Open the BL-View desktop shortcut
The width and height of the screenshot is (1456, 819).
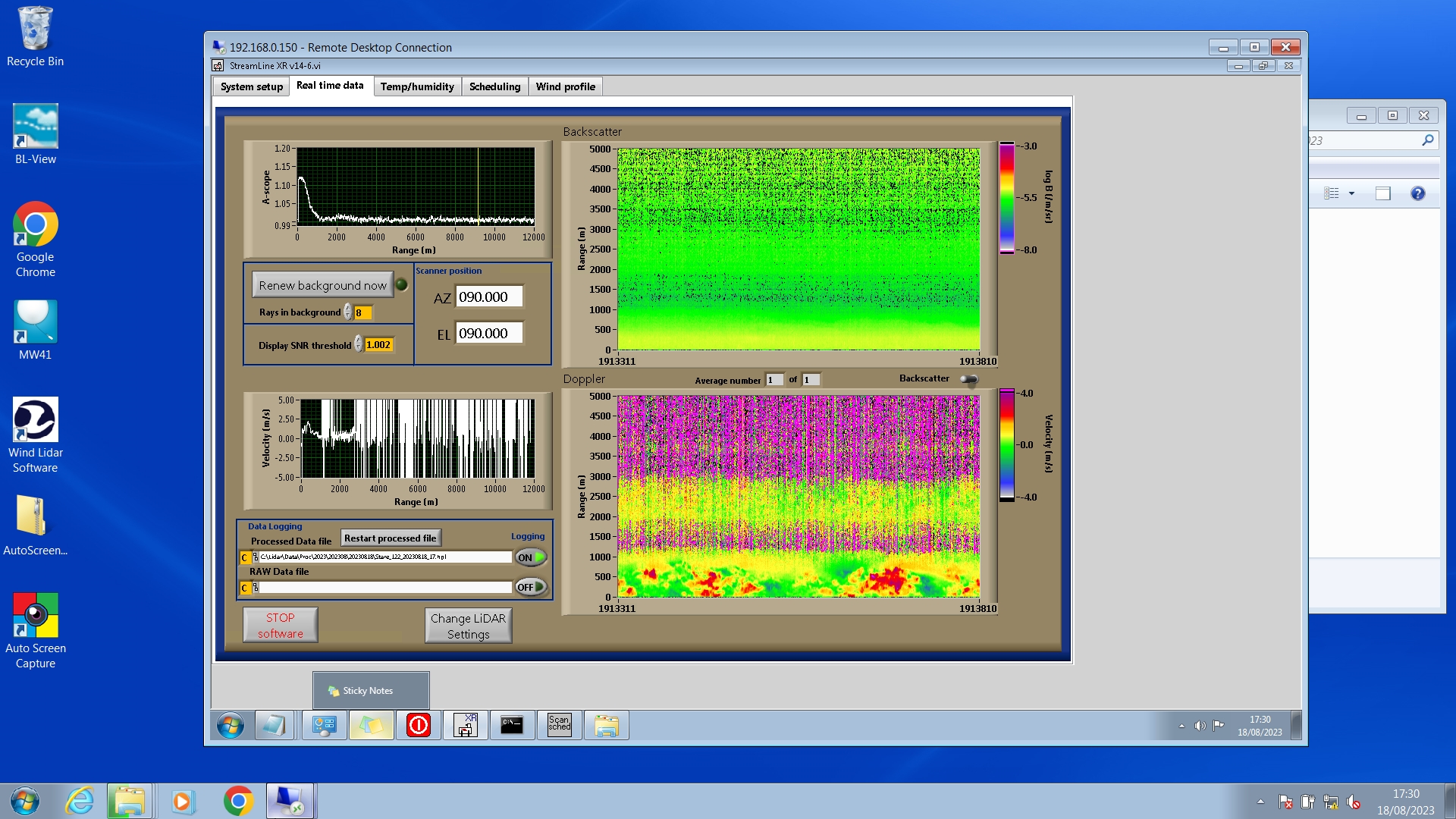pos(35,127)
